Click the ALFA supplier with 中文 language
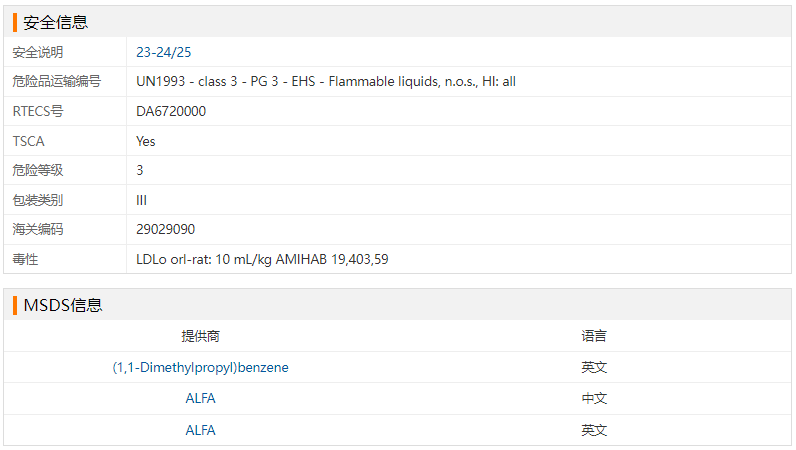796x450 pixels. tap(200, 398)
